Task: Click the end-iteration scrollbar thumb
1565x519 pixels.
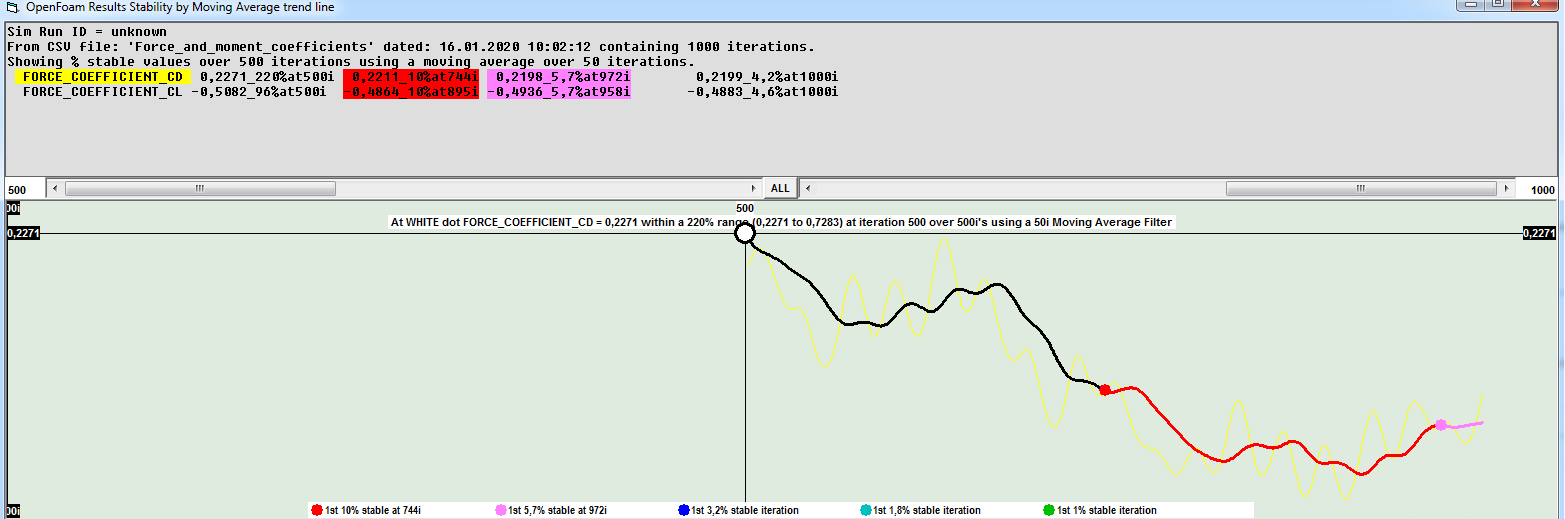Action: coord(1361,188)
